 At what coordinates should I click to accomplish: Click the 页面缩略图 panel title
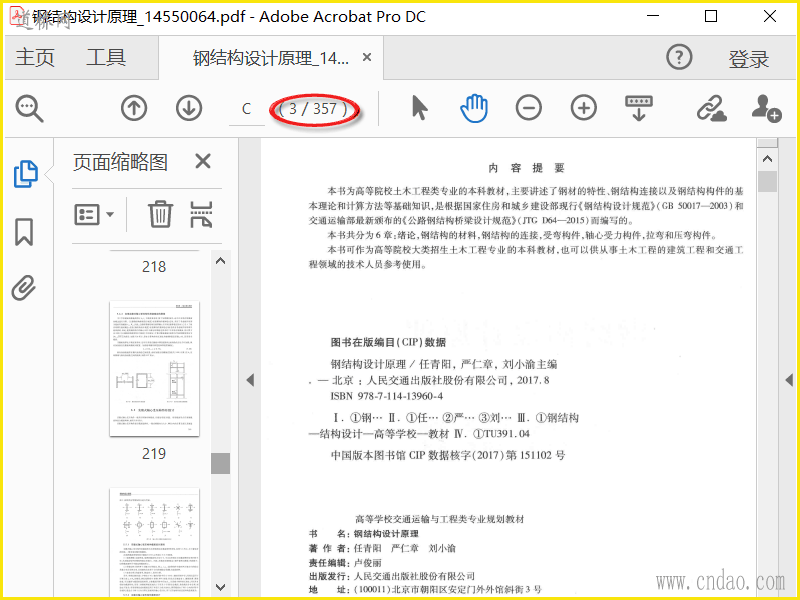click(x=120, y=162)
